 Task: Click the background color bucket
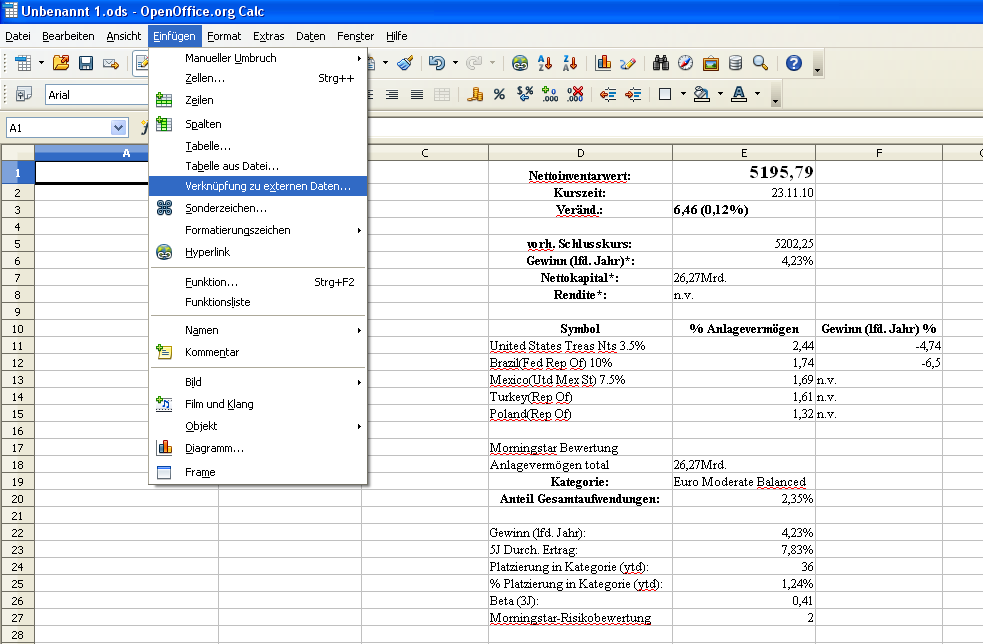701,95
